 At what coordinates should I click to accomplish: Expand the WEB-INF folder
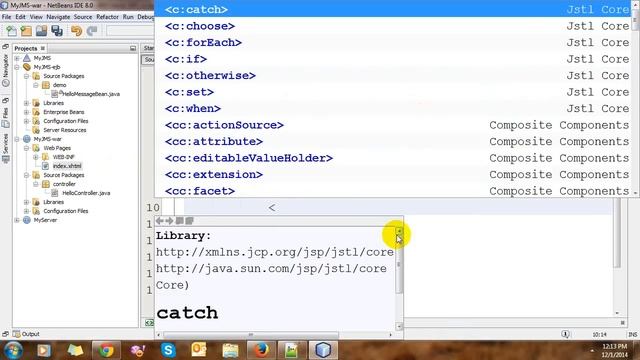(x=36, y=157)
